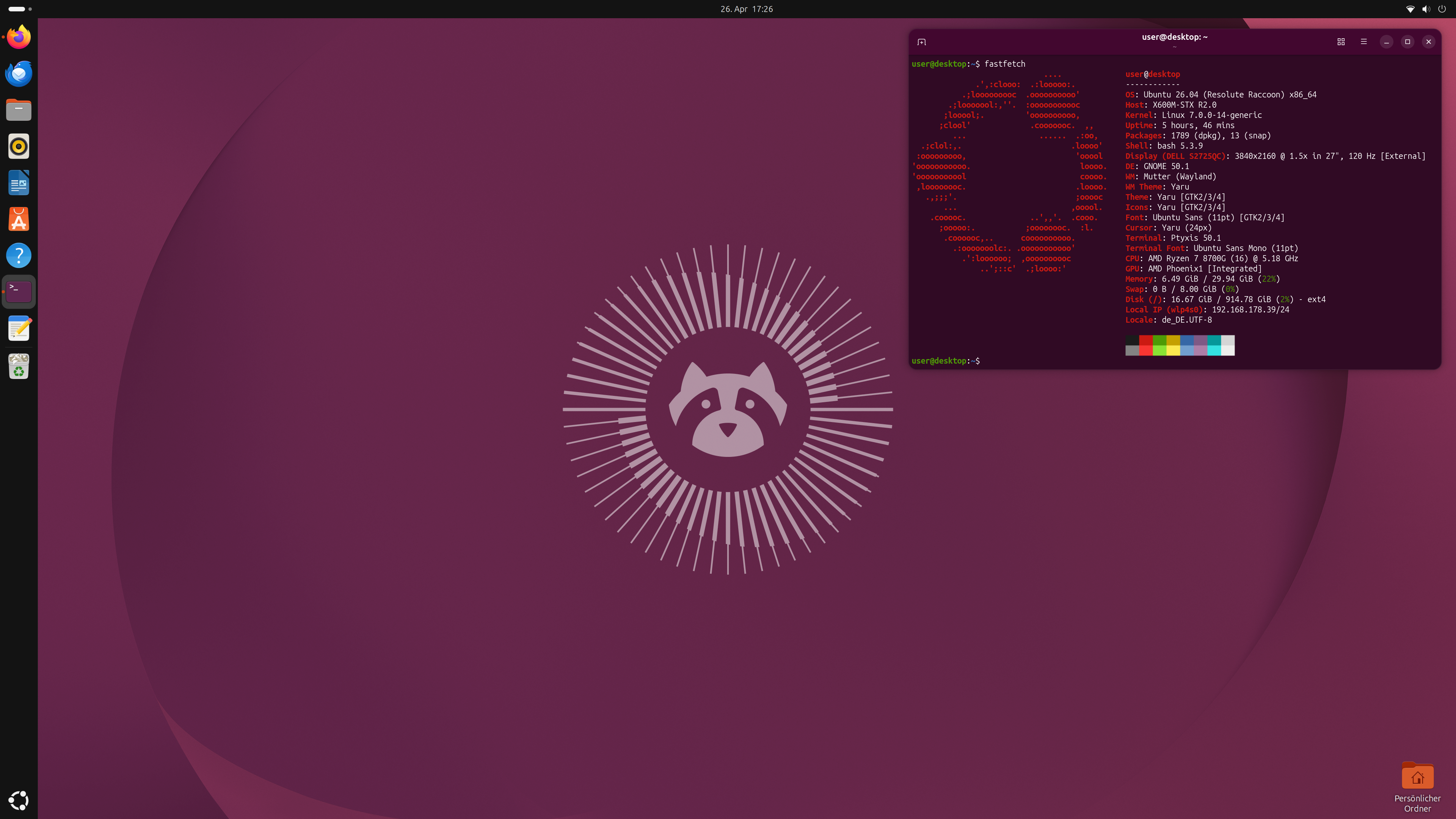Show the terminal tab overview grid

(1341, 42)
